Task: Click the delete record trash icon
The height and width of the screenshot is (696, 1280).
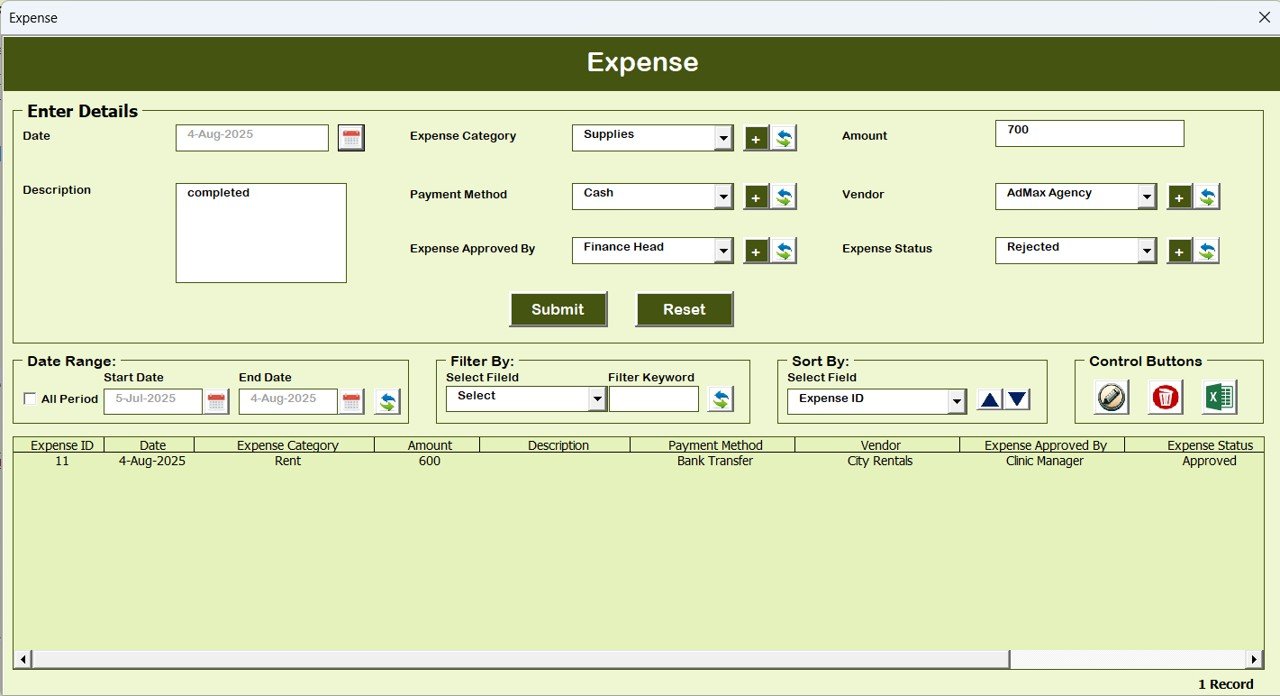Action: click(x=1165, y=397)
